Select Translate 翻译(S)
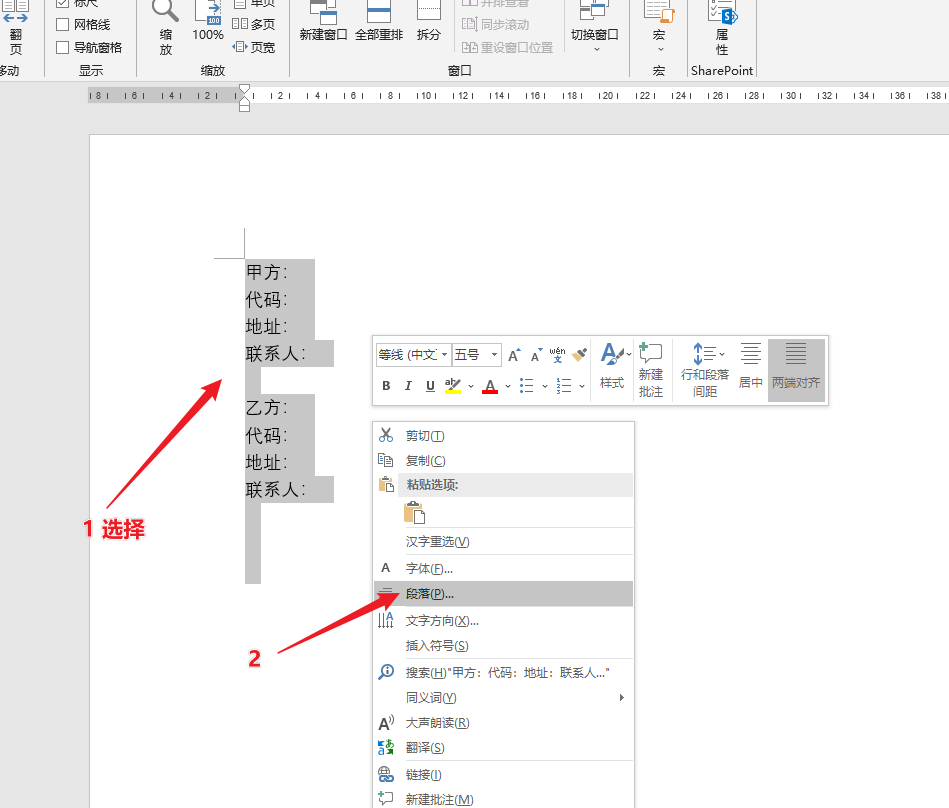The image size is (949, 808). pos(504,748)
